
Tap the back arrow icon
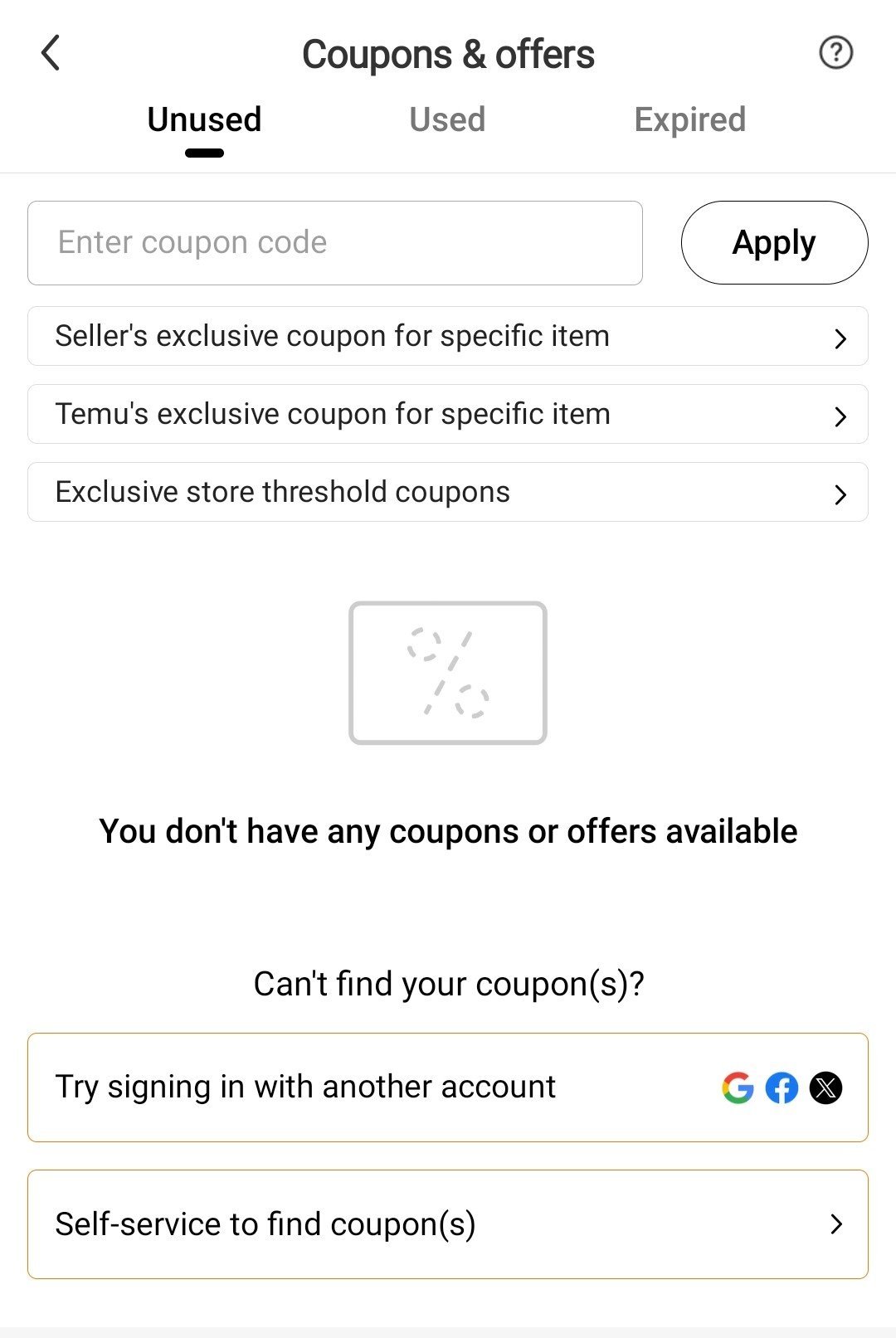pyautogui.click(x=51, y=53)
